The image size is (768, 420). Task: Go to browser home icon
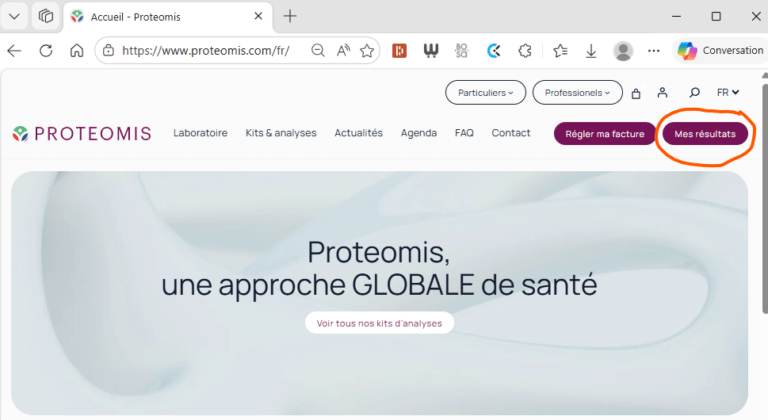(77, 51)
